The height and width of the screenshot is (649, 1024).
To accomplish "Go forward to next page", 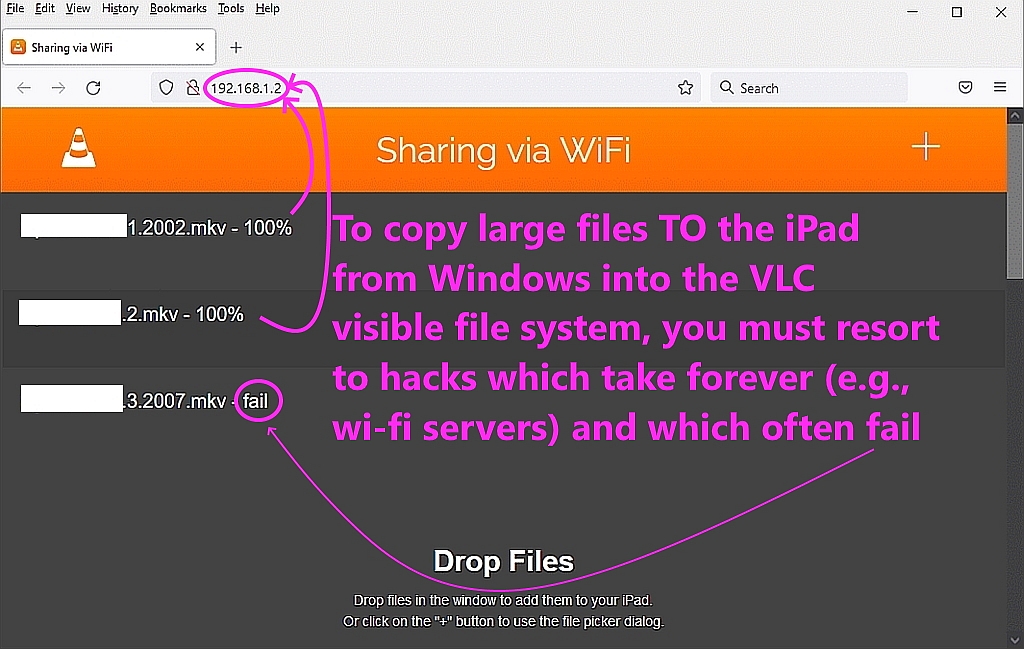I will coord(58,87).
